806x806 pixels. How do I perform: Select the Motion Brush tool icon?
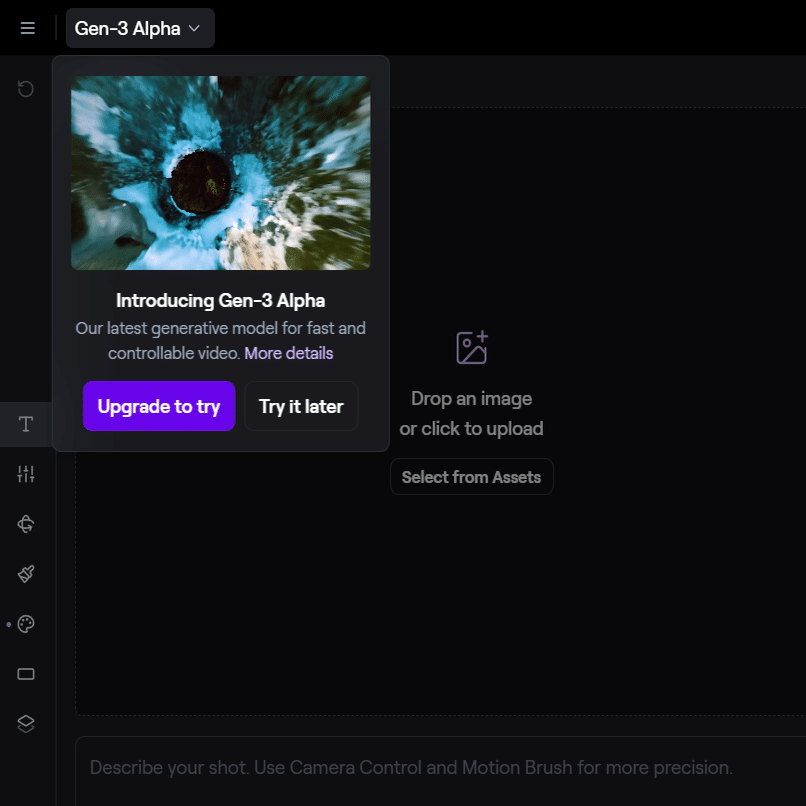point(26,574)
